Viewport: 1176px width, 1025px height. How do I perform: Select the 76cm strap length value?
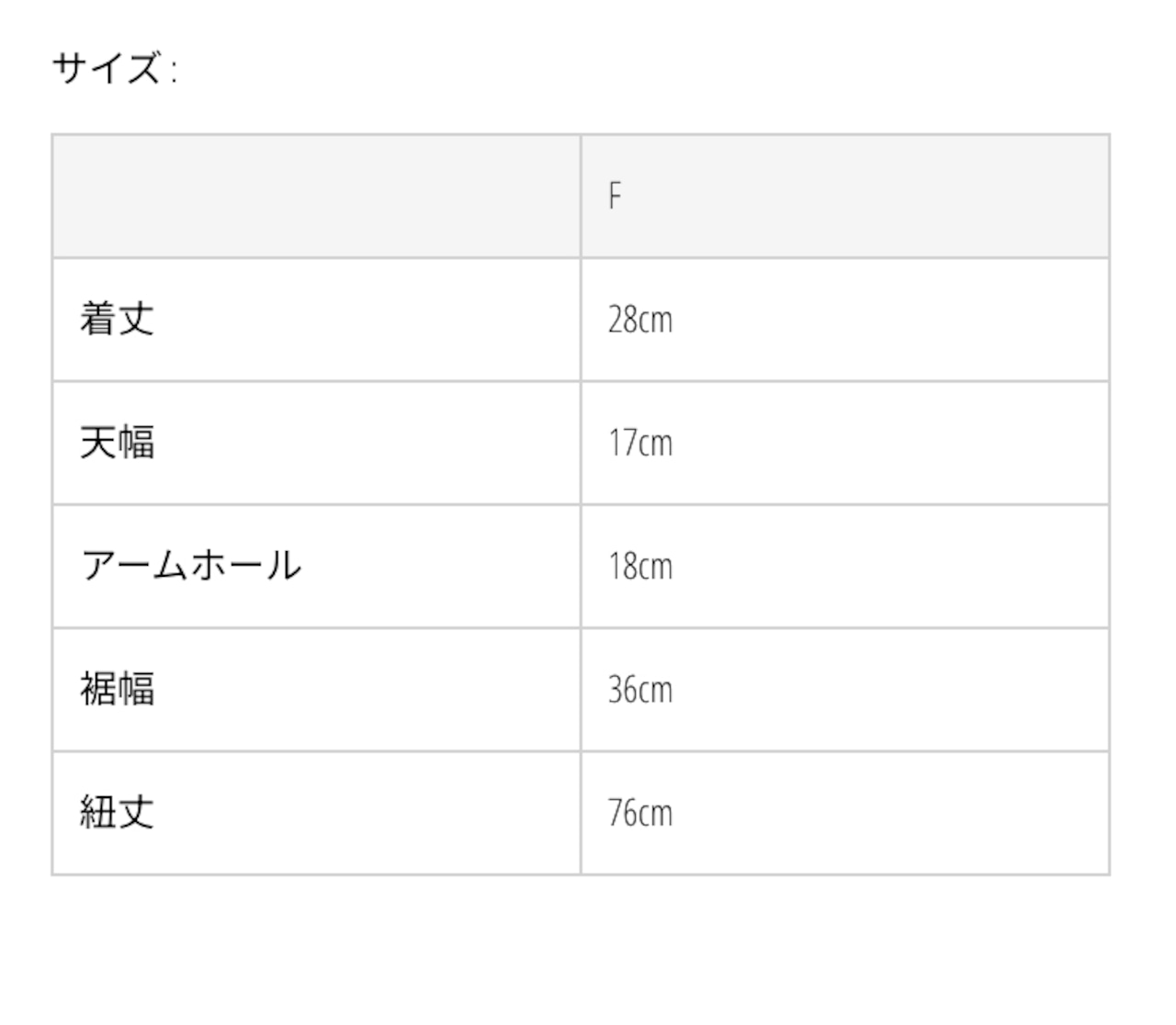[x=640, y=813]
